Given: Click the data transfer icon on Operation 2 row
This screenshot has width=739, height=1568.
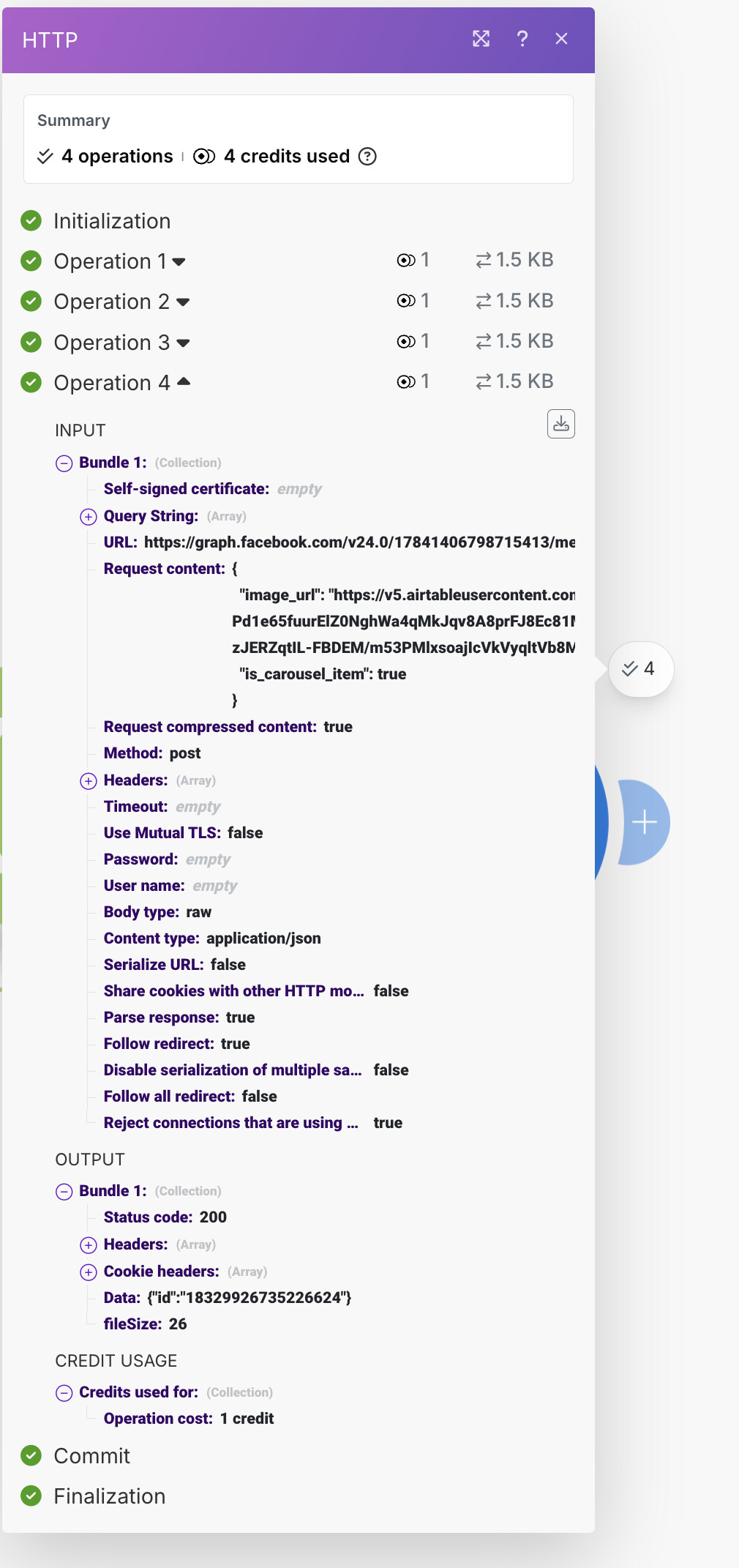Looking at the screenshot, I should point(484,301).
